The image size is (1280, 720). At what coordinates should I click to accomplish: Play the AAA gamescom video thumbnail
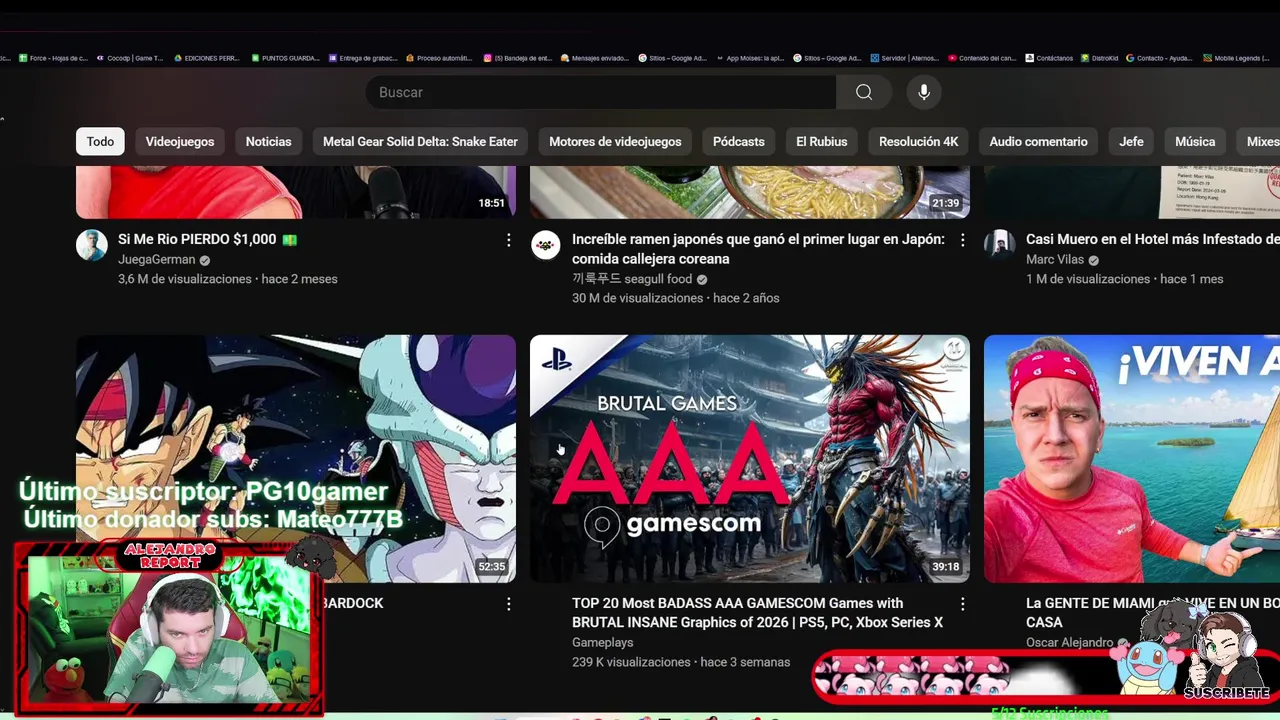click(750, 459)
